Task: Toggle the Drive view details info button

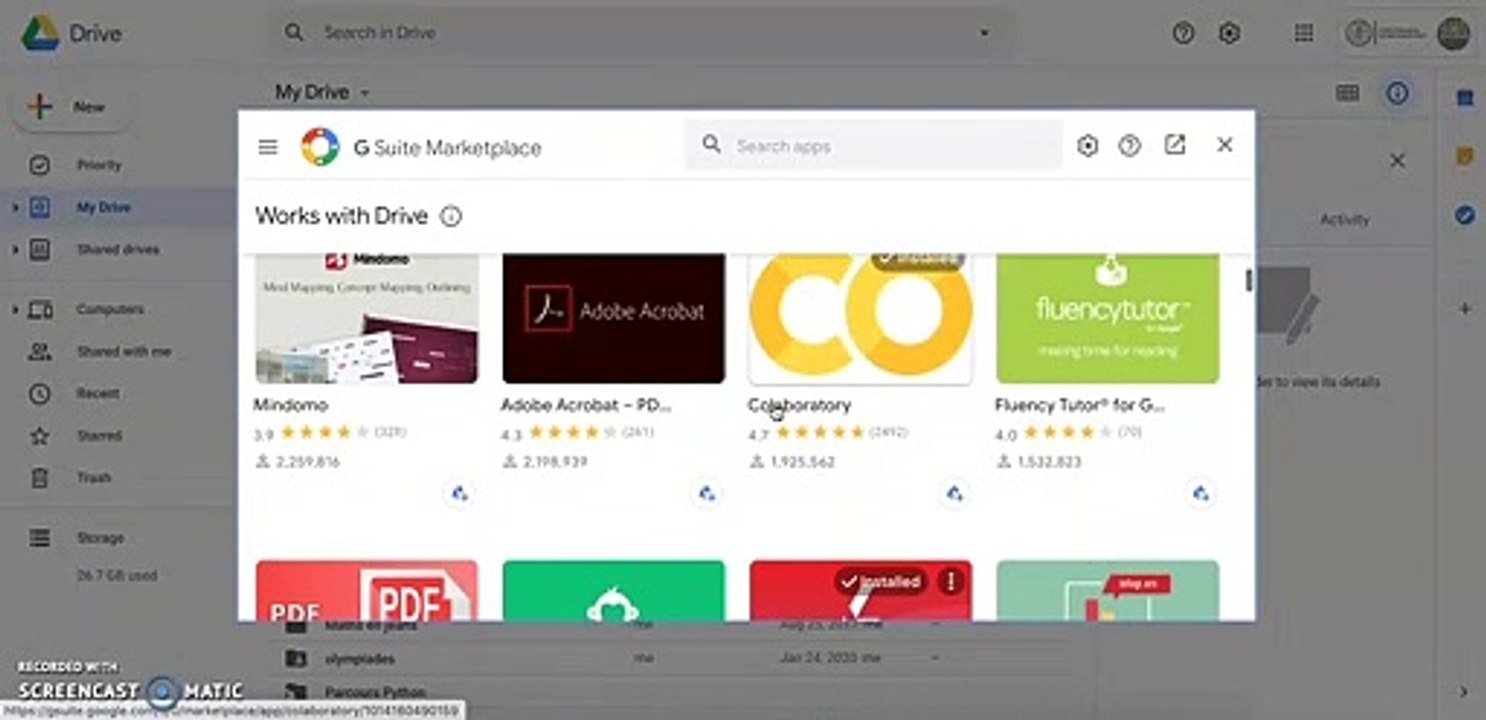Action: (x=1397, y=93)
